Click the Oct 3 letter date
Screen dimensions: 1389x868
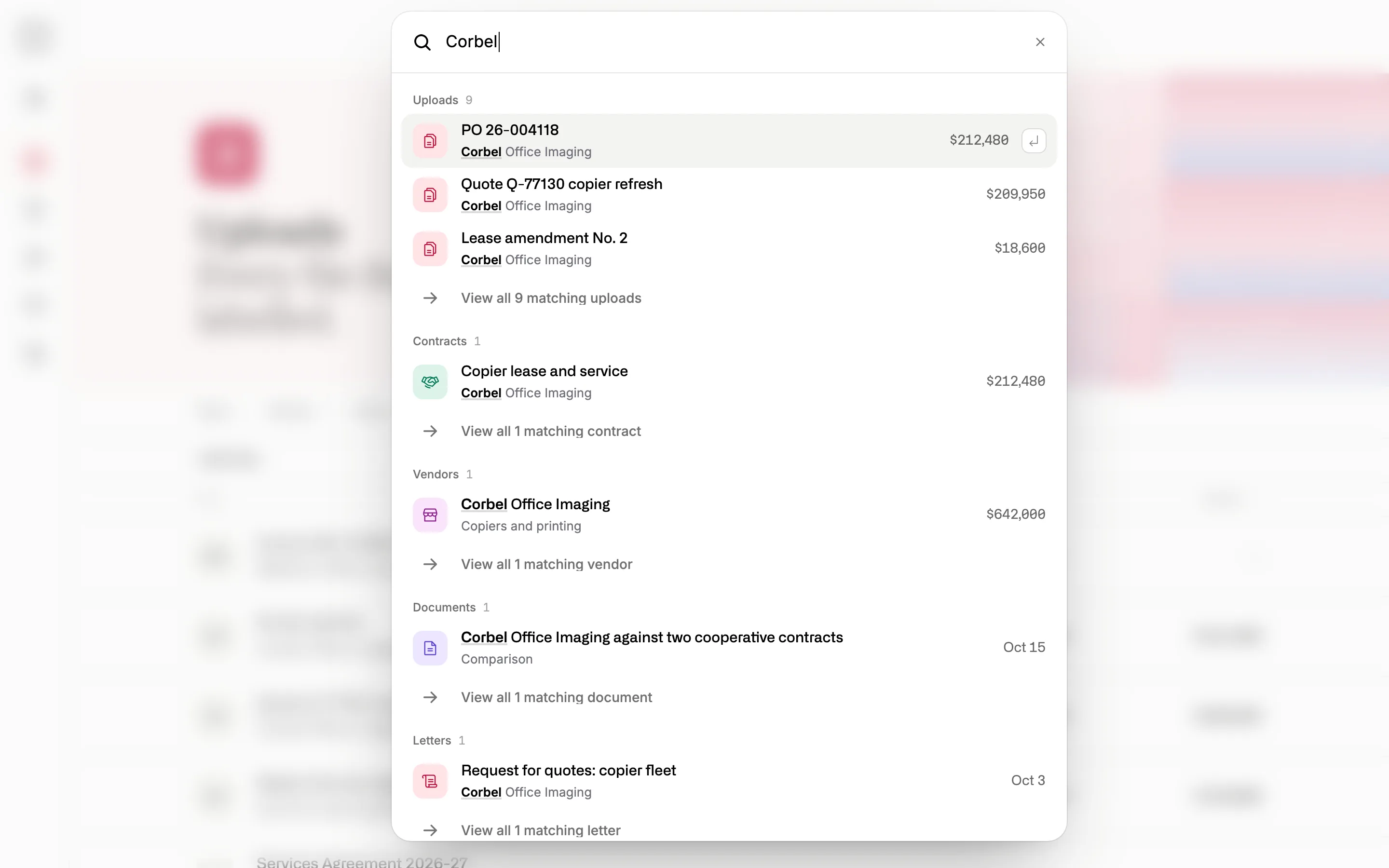[x=1028, y=780]
